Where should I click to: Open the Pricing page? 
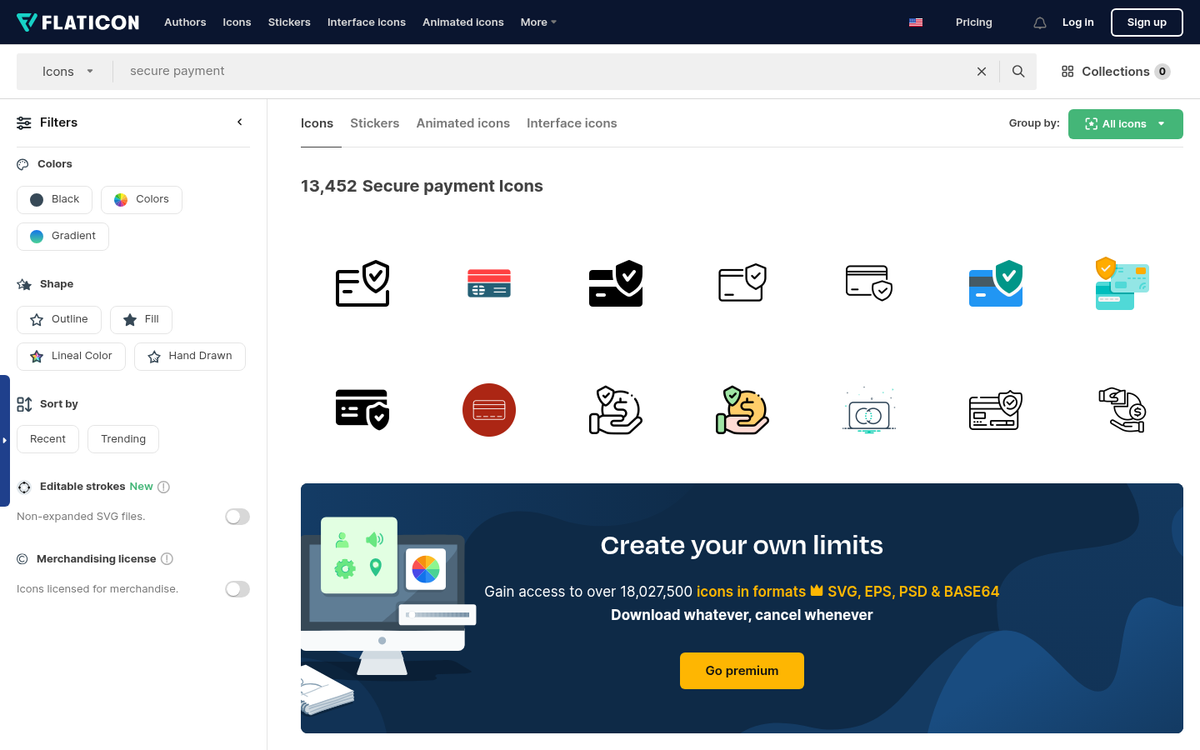[x=973, y=22]
